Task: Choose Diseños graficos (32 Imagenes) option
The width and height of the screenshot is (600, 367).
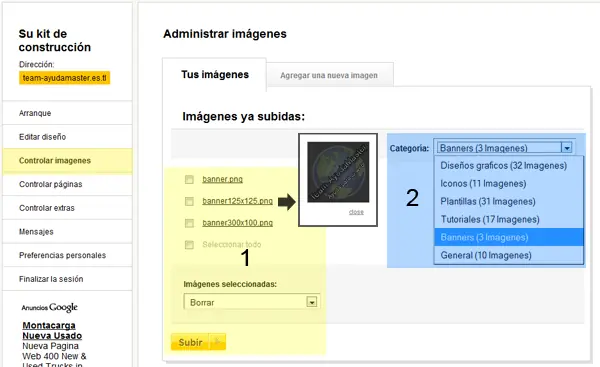Action: pos(509,166)
